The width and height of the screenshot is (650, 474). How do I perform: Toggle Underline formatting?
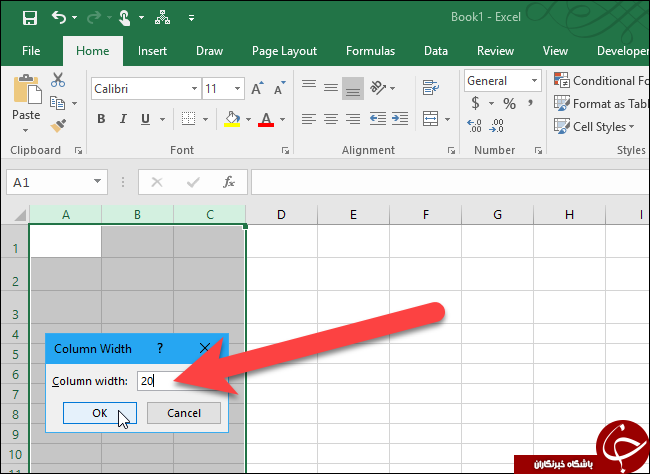pyautogui.click(x=145, y=119)
